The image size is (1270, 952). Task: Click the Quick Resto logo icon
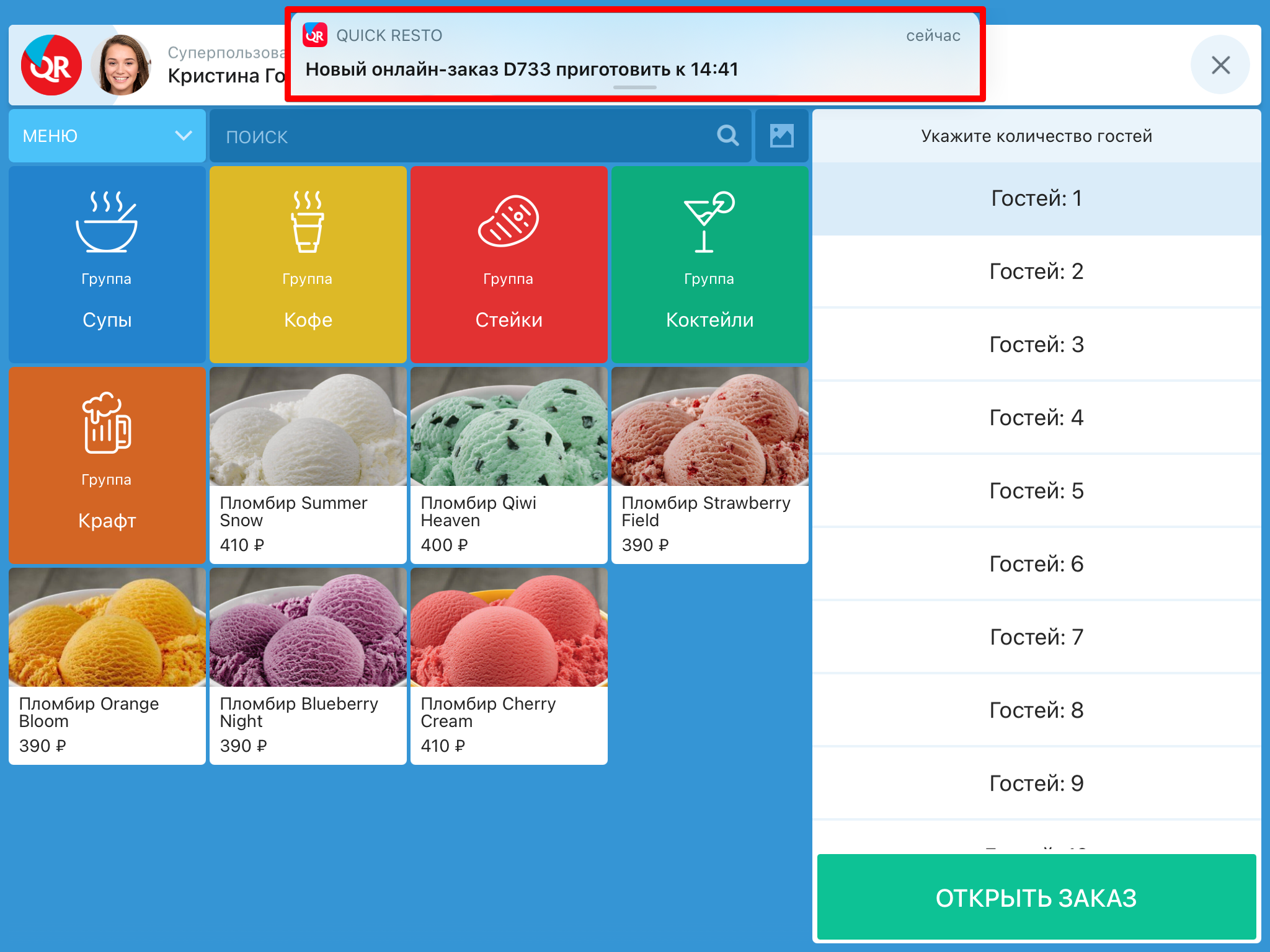51,65
